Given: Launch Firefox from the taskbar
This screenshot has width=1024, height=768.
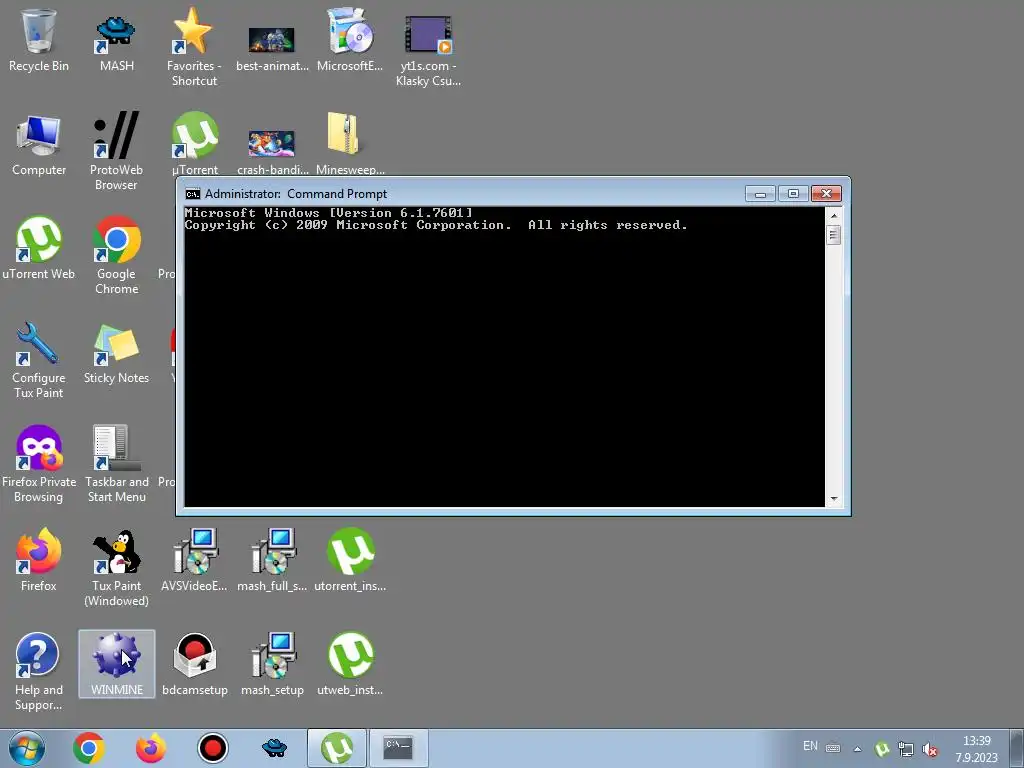Looking at the screenshot, I should [151, 748].
